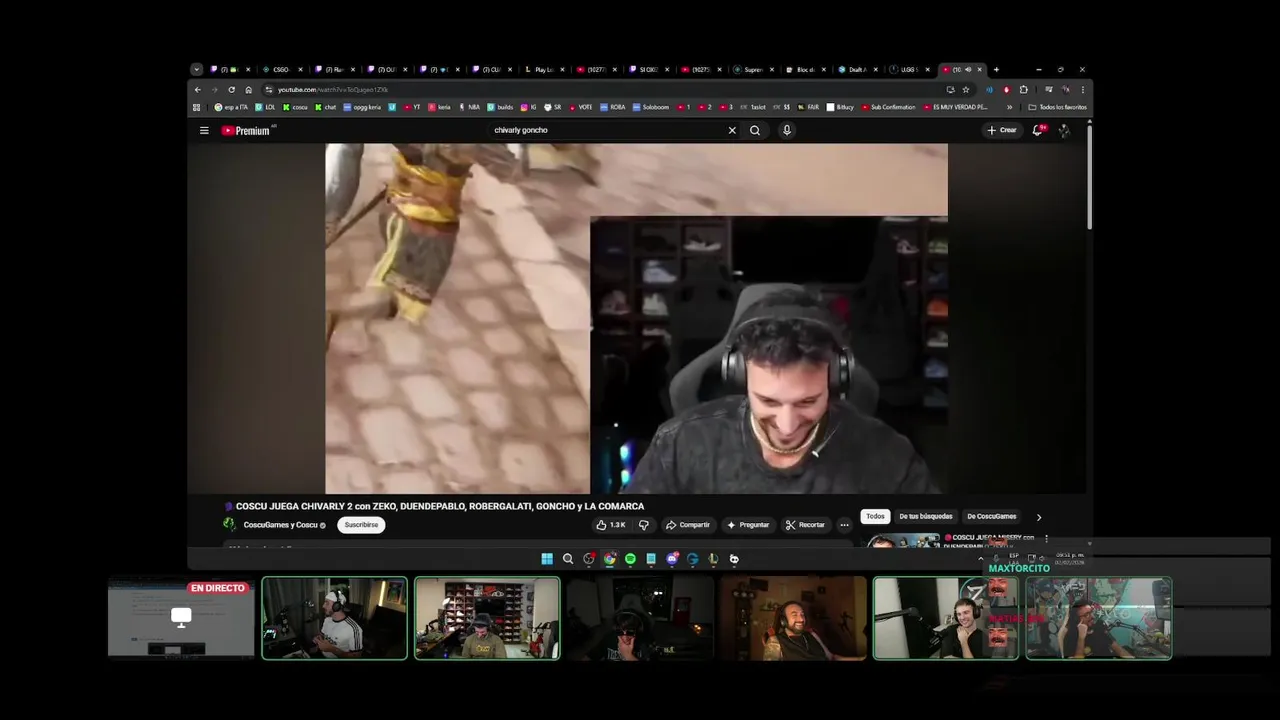Open the opgg keria bookmark
The image size is (1280, 720).
point(362,107)
